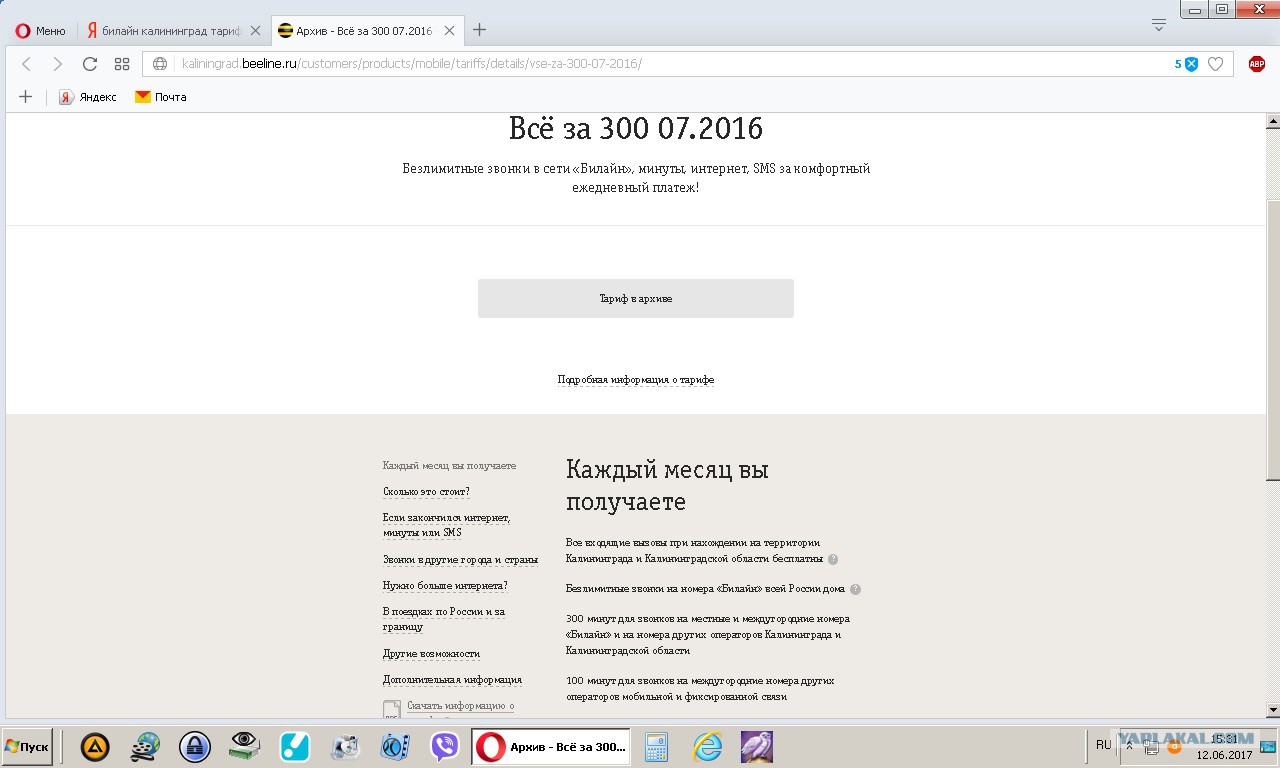Viewport: 1280px width, 768px height.
Task: Open the blue film strip taskbar app
Action: tap(395, 747)
